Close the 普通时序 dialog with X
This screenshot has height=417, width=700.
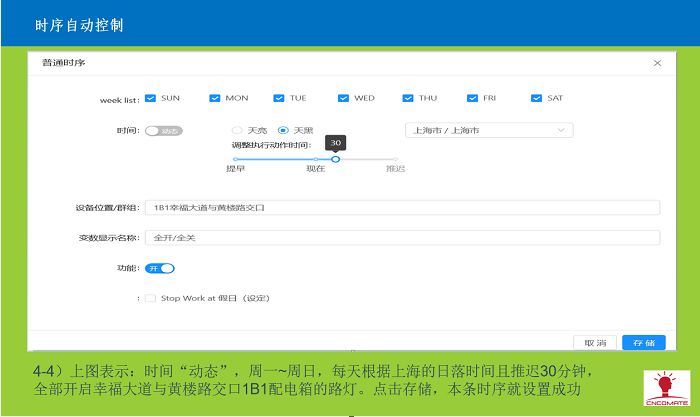point(657,63)
